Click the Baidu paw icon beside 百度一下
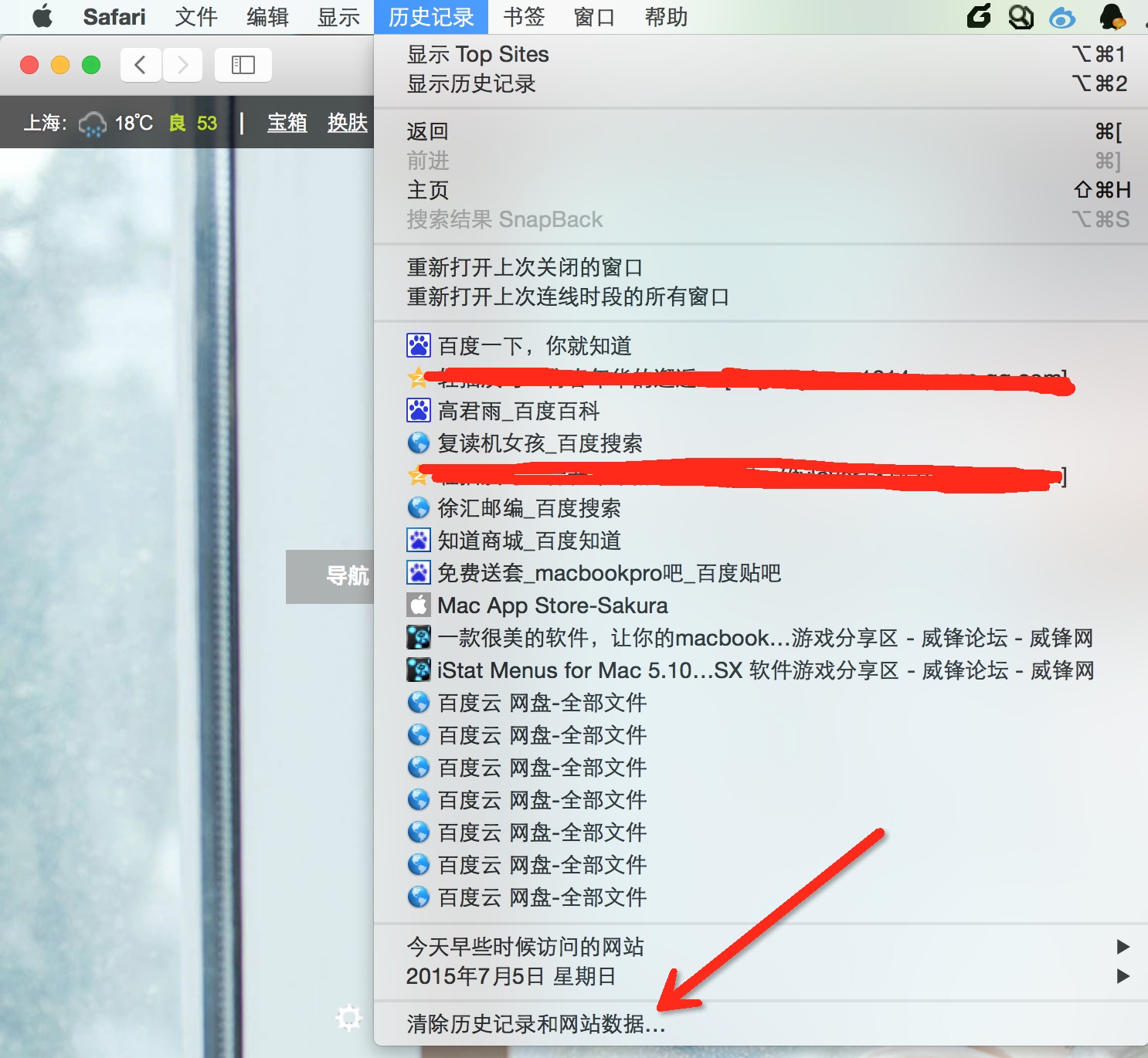The height and width of the screenshot is (1058, 1148). [419, 345]
